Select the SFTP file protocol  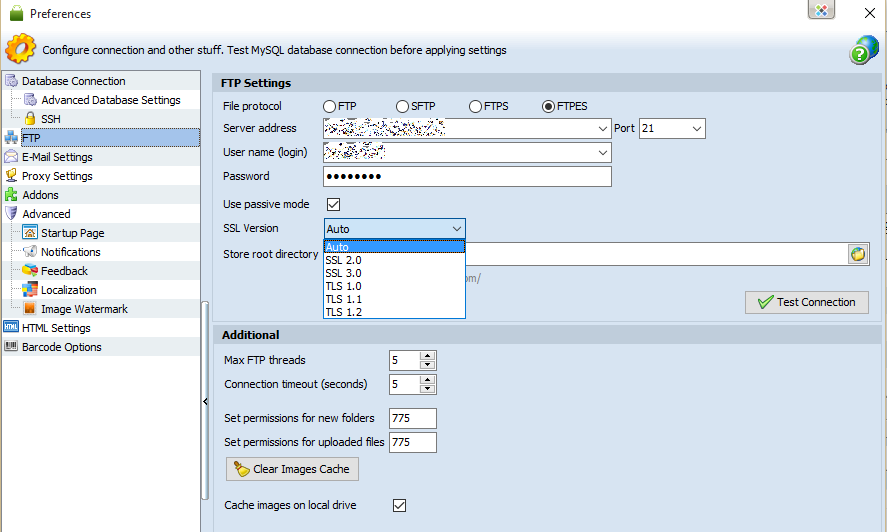click(x=402, y=106)
